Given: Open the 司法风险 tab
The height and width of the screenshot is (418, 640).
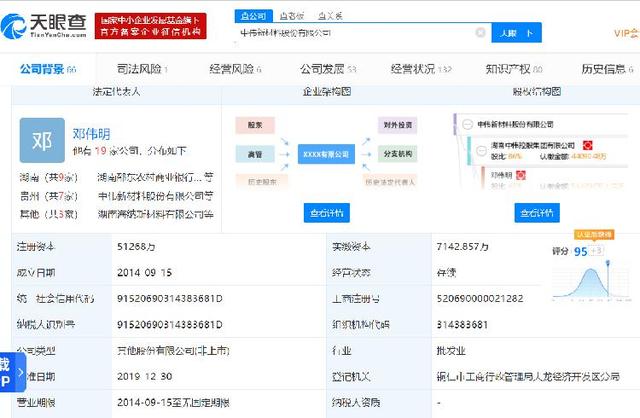Looking at the screenshot, I should tap(142, 69).
